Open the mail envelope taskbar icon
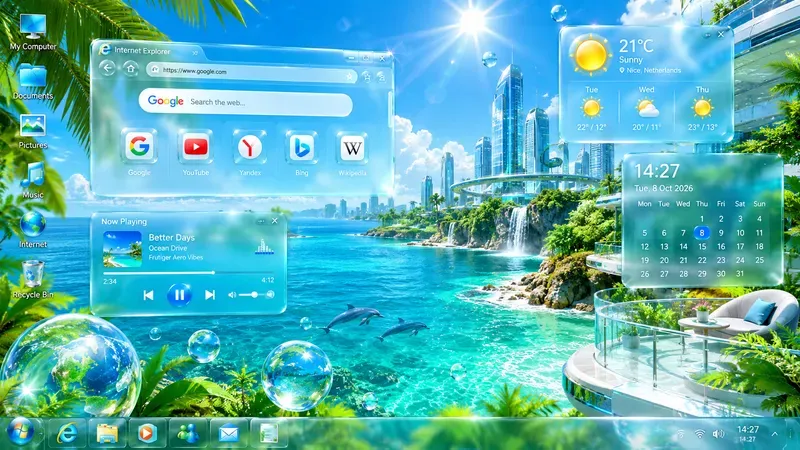The height and width of the screenshot is (450, 800). click(x=229, y=434)
